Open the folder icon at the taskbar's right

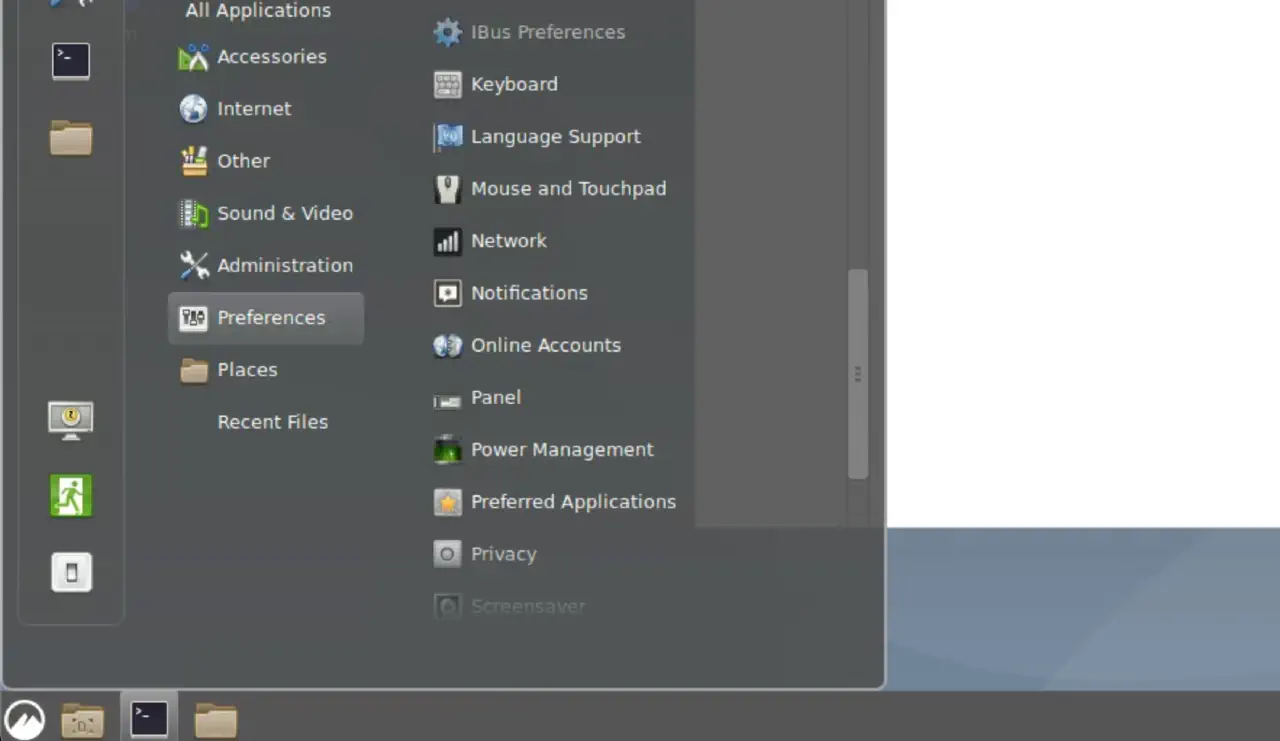pyautogui.click(x=215, y=719)
